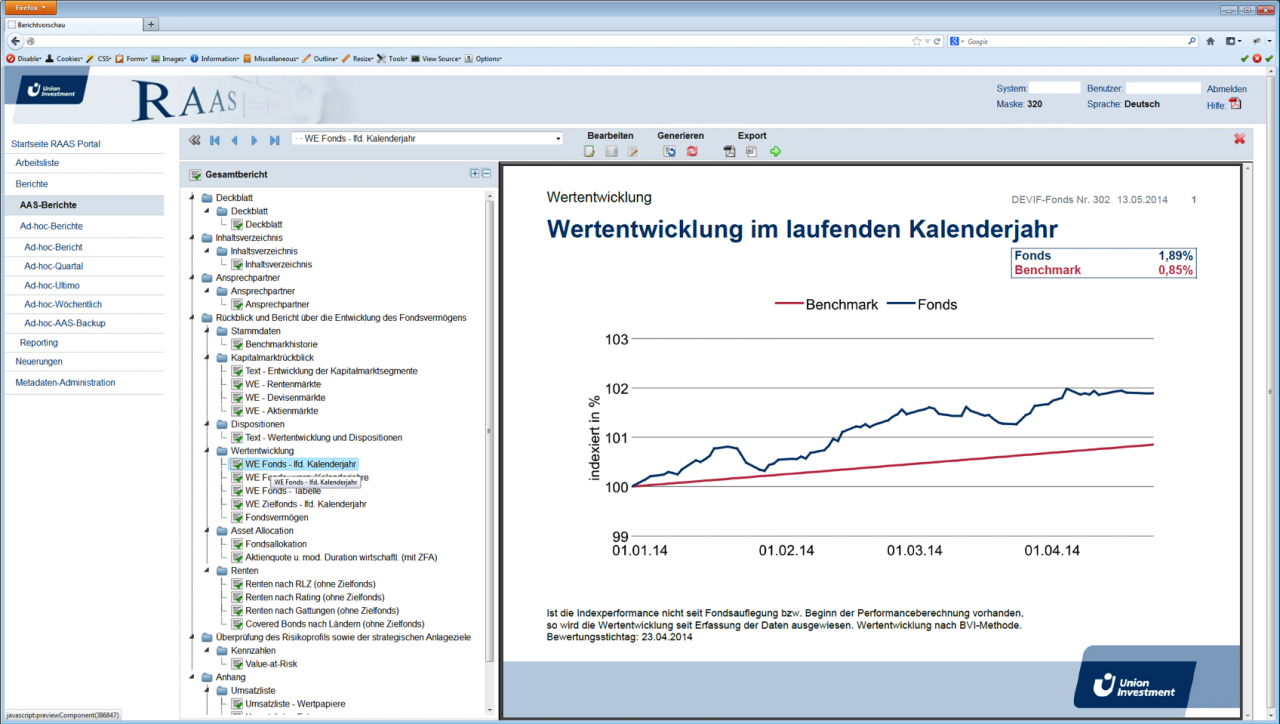
Task: Select the Berichtvorschau browser tab
Action: point(72,23)
